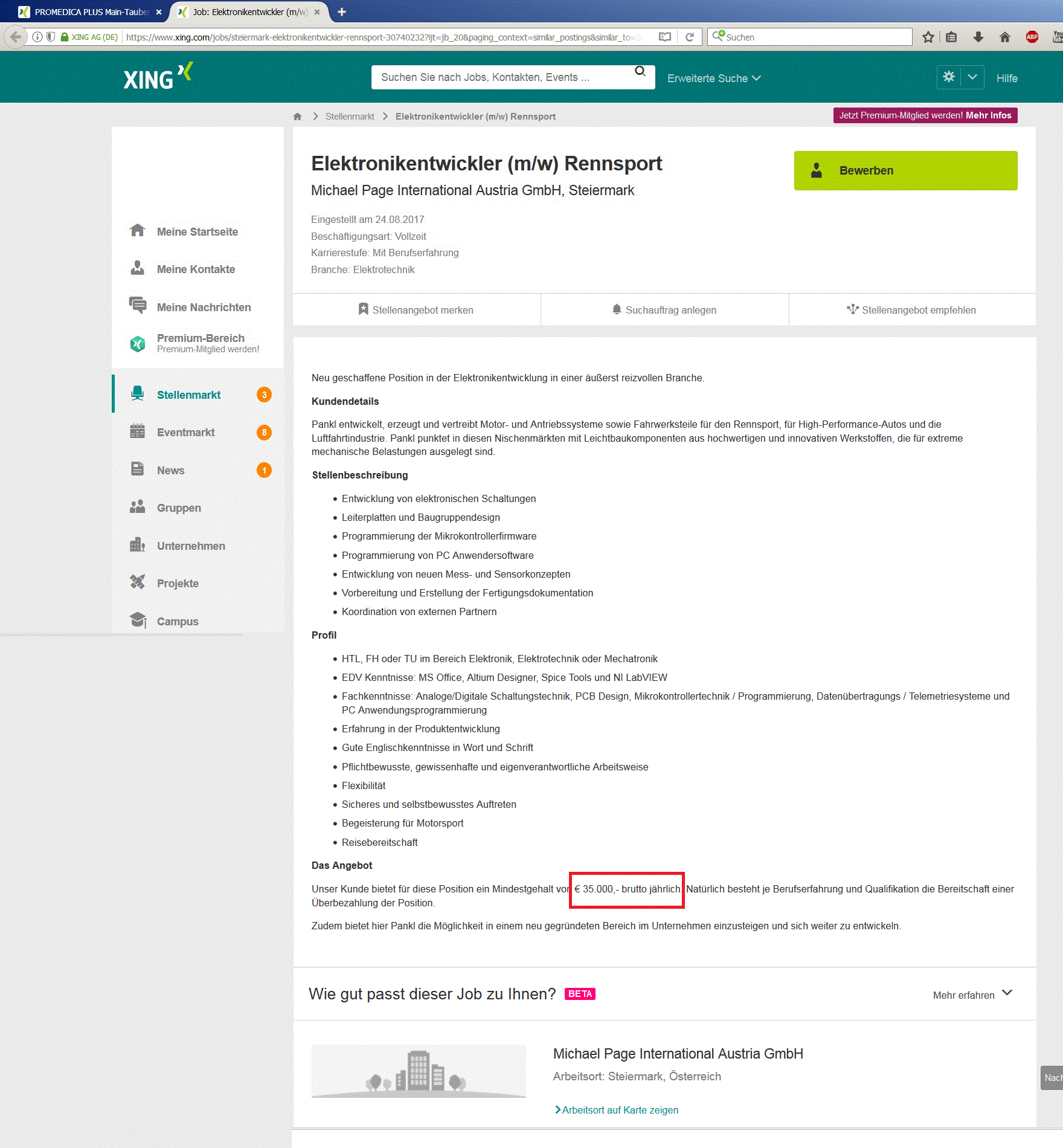Click the Stellenmarkt badge showing 3

264,395
